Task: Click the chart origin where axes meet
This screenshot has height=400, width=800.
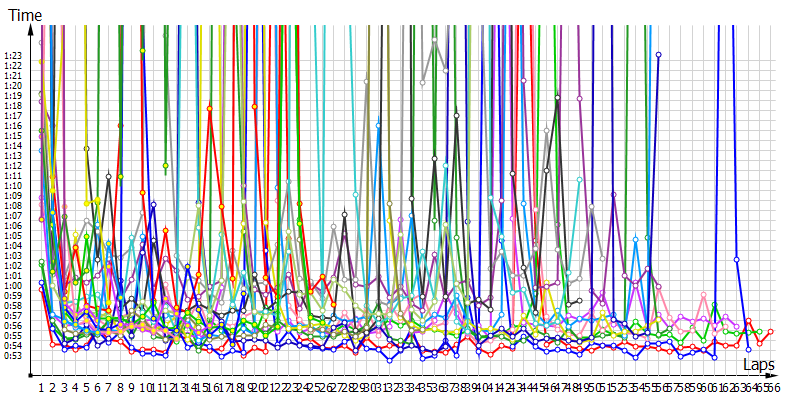Action: click(x=40, y=376)
